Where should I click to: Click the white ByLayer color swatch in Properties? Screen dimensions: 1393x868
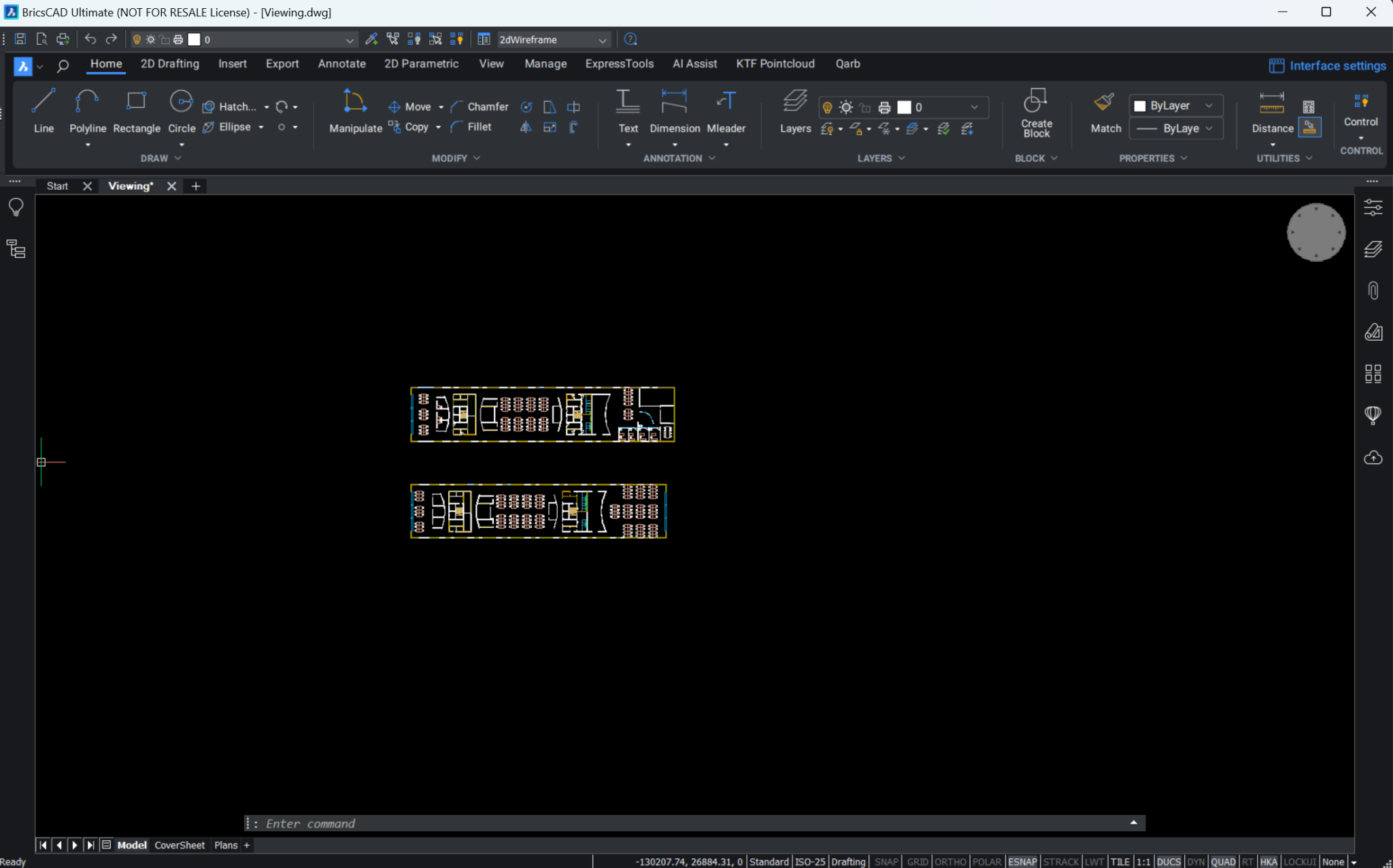pos(1139,106)
